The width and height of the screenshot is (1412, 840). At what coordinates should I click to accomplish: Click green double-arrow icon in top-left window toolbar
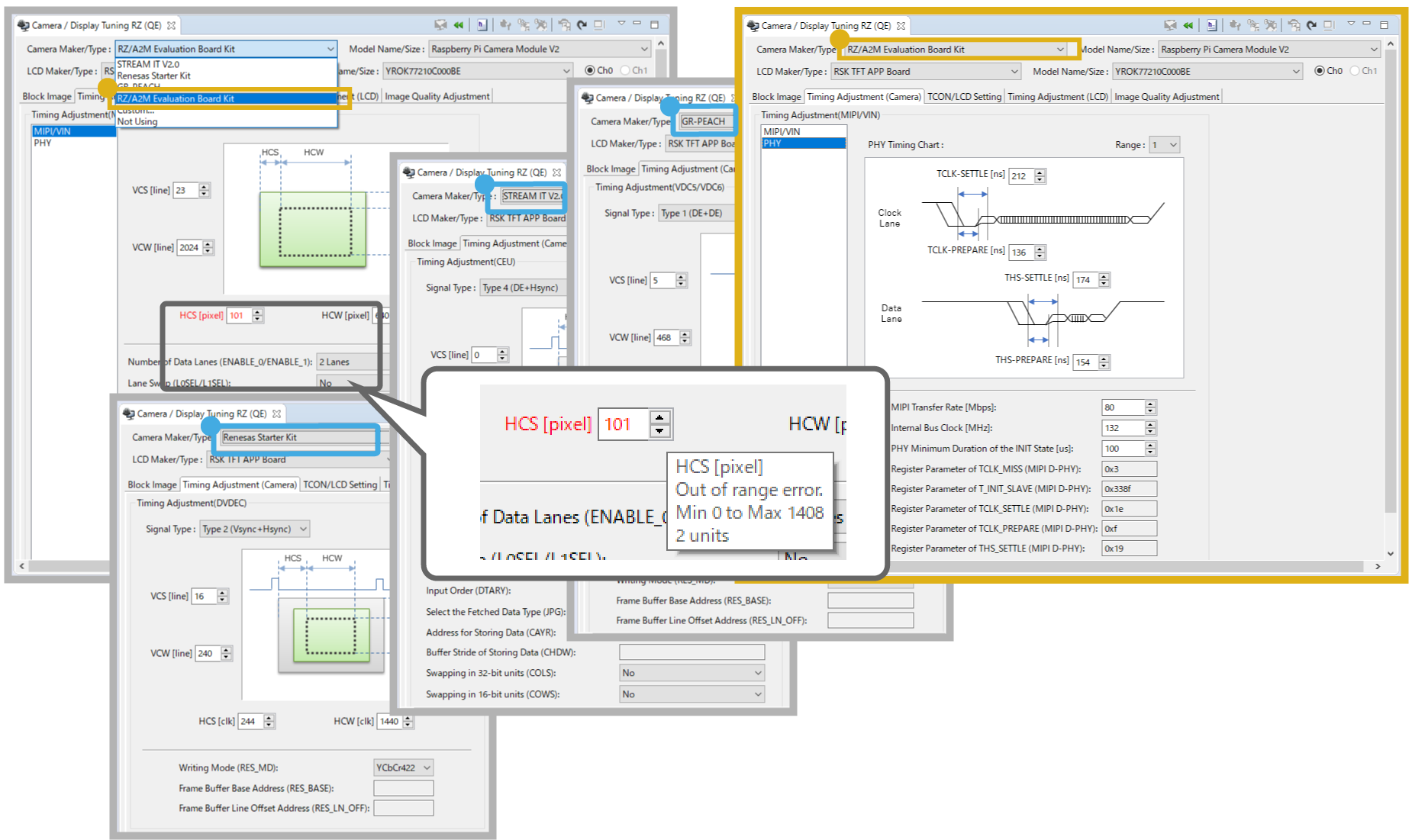(x=459, y=25)
